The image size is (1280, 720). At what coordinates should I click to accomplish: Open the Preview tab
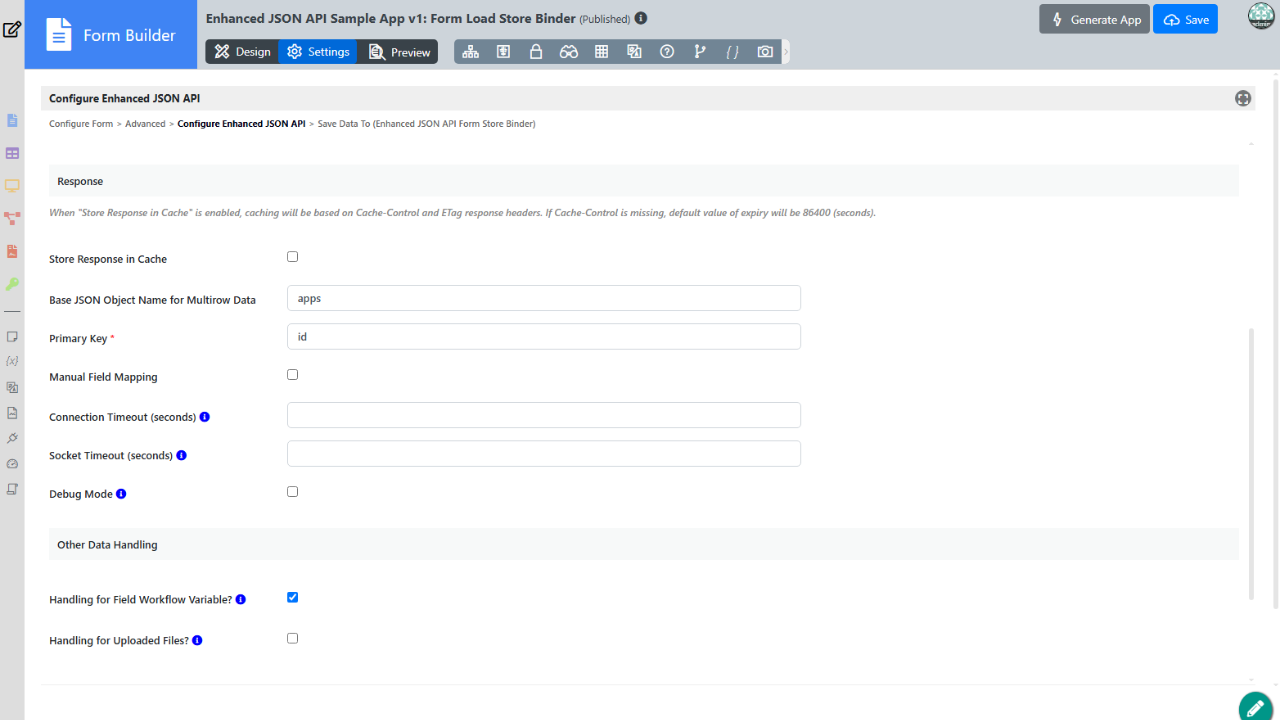click(x=399, y=52)
